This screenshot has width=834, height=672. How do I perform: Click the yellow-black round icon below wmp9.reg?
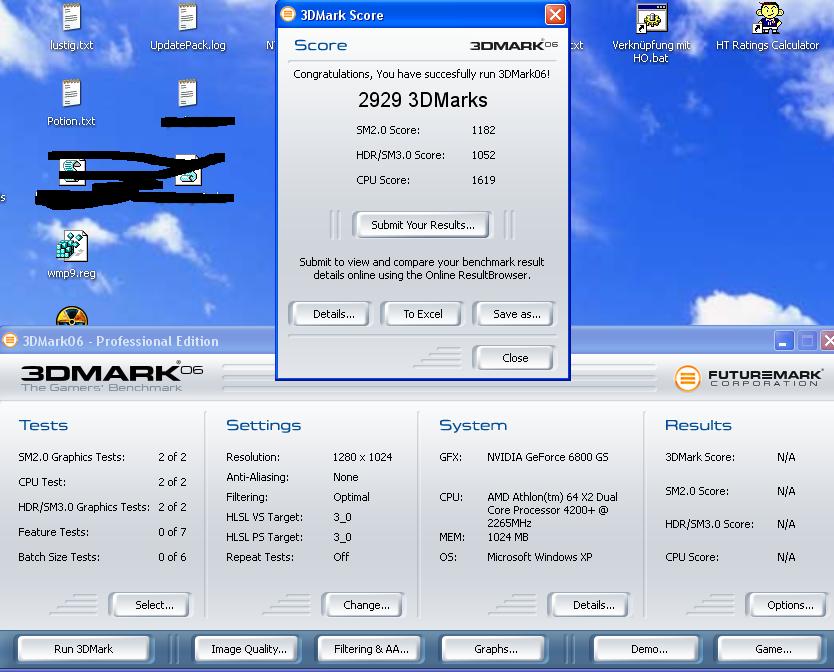pyautogui.click(x=71, y=316)
